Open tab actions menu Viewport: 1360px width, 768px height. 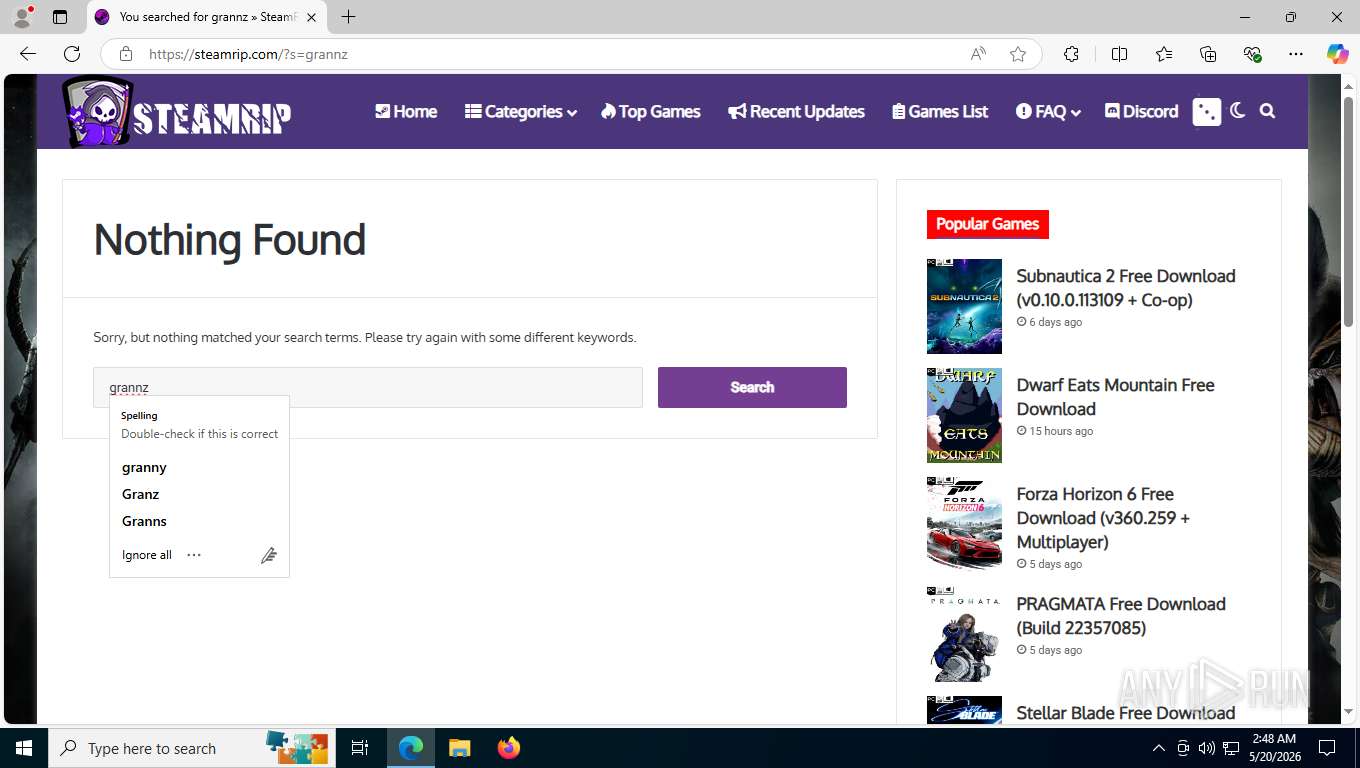click(60, 17)
